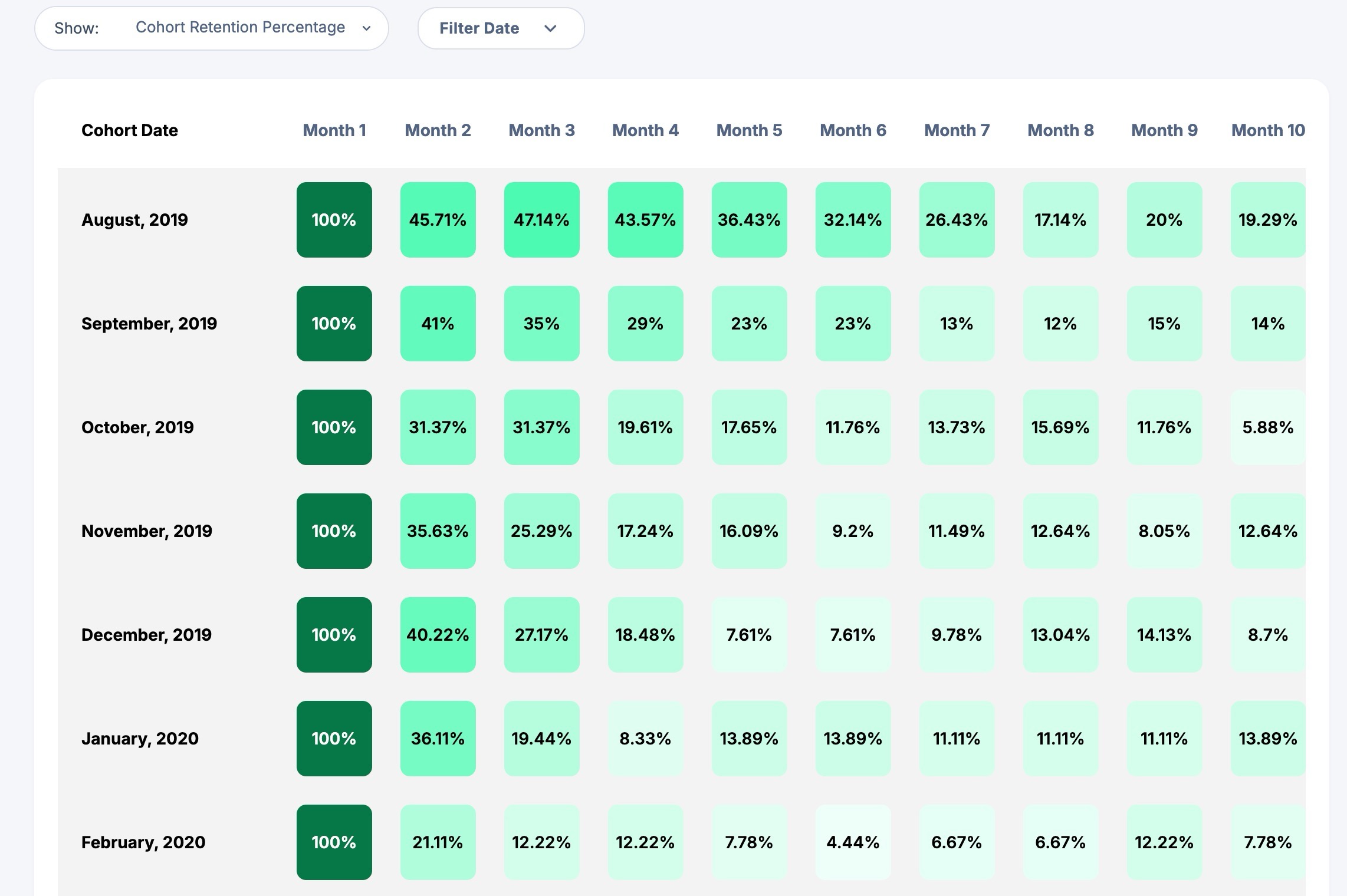Click the Filter Date chevron arrow
This screenshot has width=1347, height=896.
550,28
